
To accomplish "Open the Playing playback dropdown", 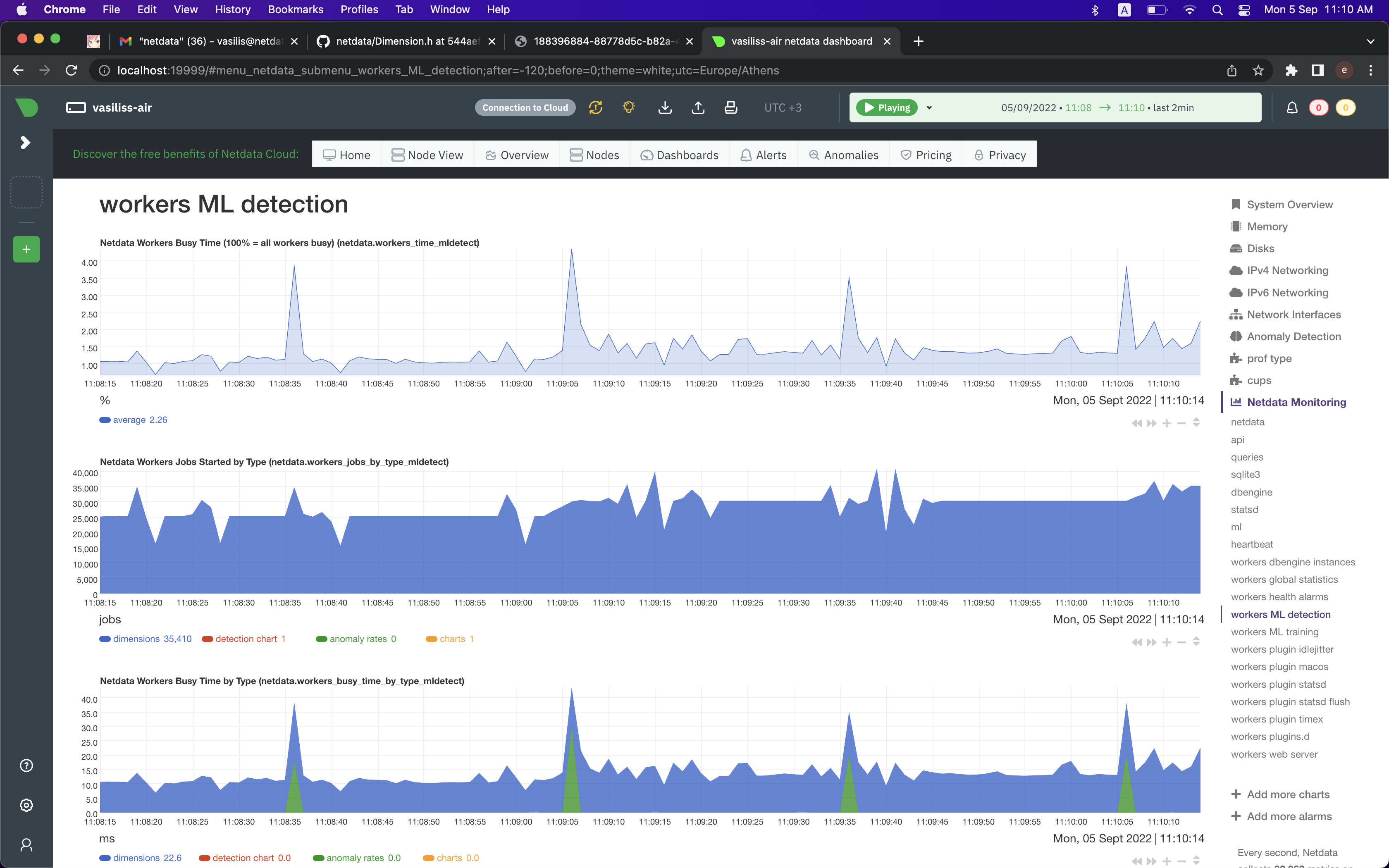I will [928, 107].
